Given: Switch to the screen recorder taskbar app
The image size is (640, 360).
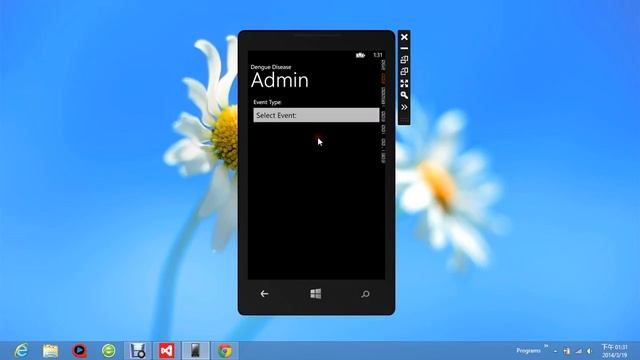Looking at the screenshot, I should pos(138,351).
